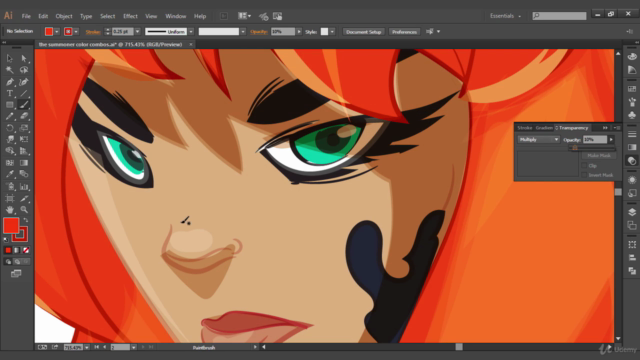Click the Preferences button

pyautogui.click(x=404, y=32)
